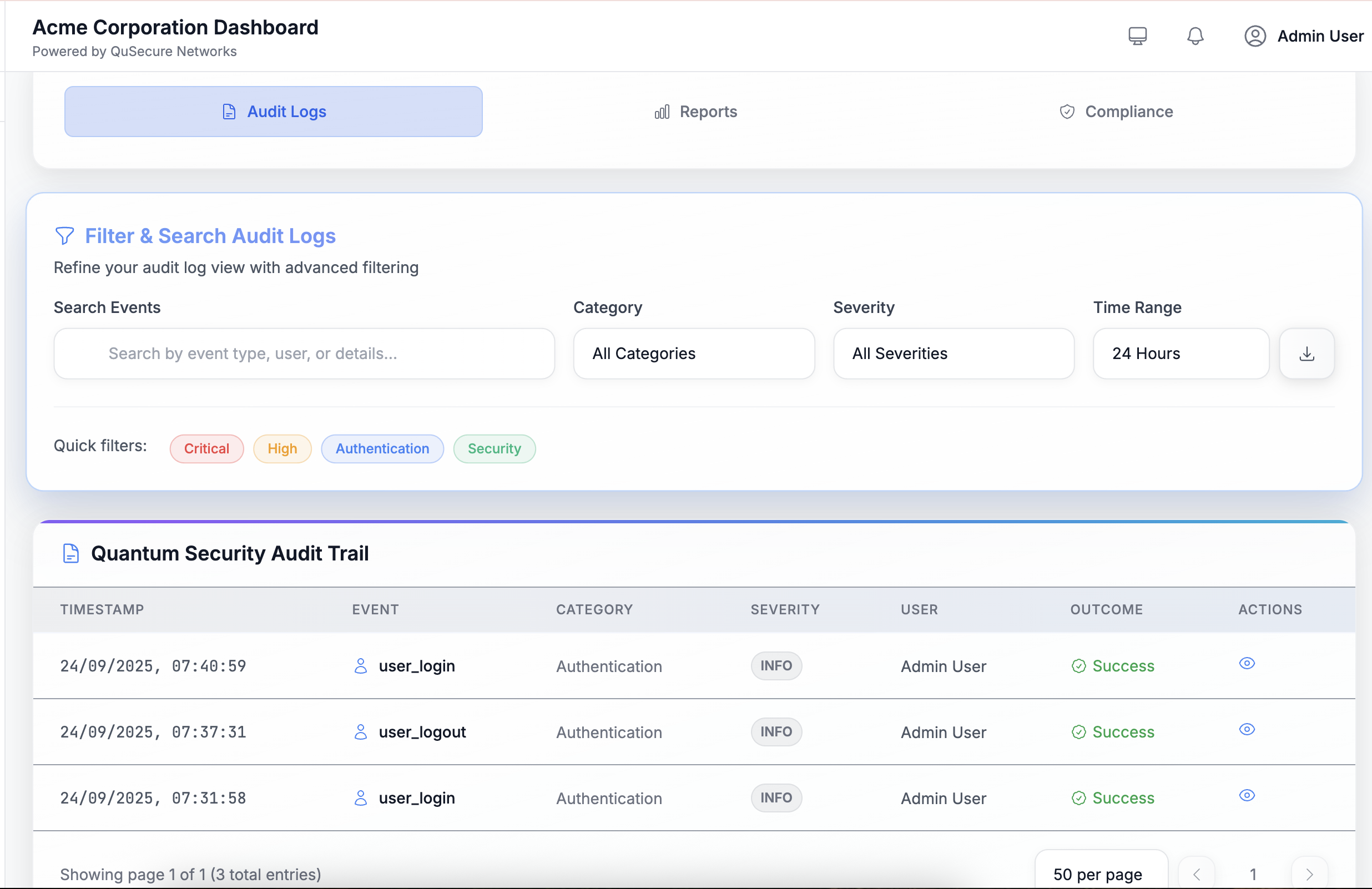Click INFO badge in the 07:40:59 row
This screenshot has width=1372, height=889.
click(776, 666)
